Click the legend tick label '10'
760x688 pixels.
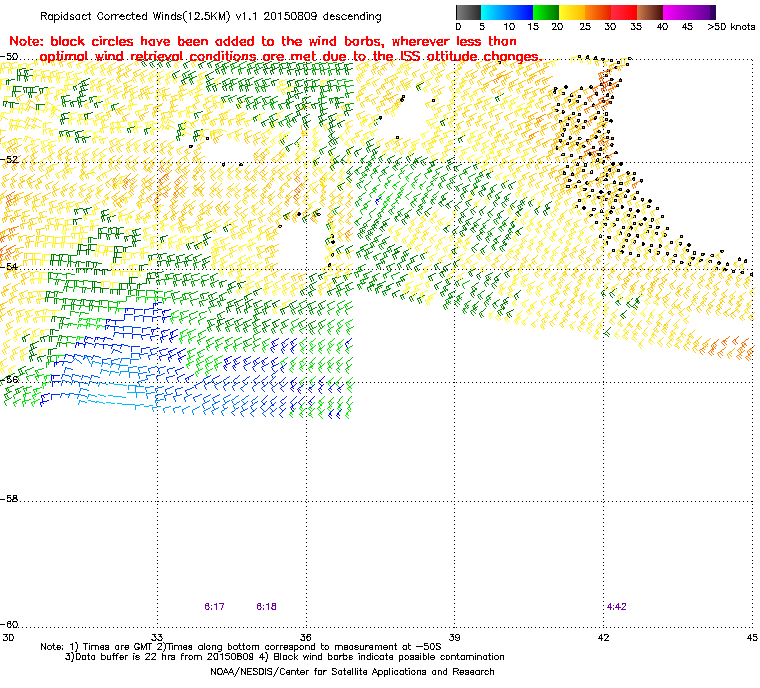point(509,27)
